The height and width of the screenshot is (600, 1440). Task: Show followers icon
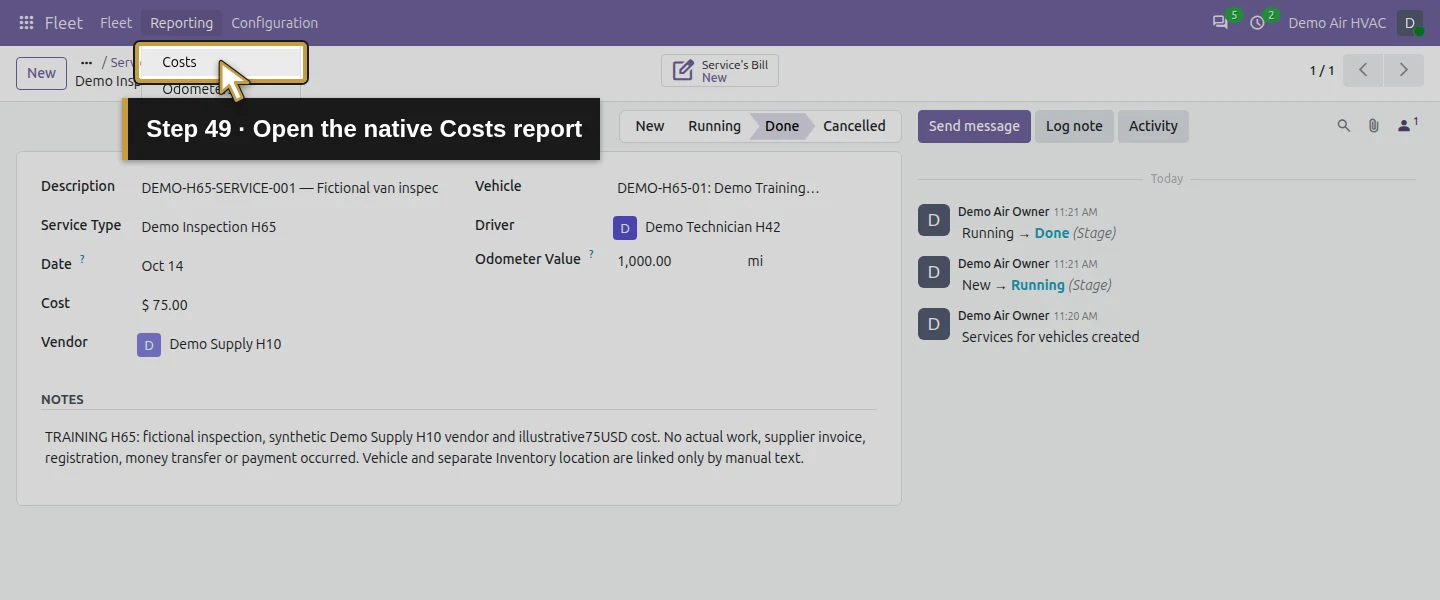click(1407, 126)
